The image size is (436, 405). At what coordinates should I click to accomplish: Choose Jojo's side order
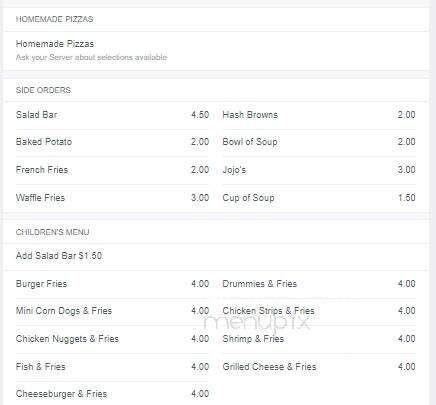pos(319,170)
